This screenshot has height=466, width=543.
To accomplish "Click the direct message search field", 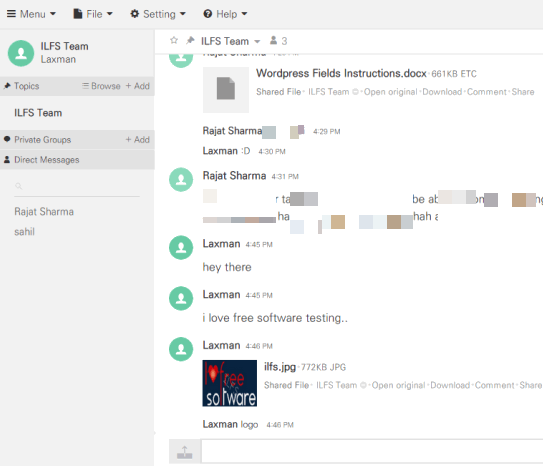I will click(x=77, y=187).
